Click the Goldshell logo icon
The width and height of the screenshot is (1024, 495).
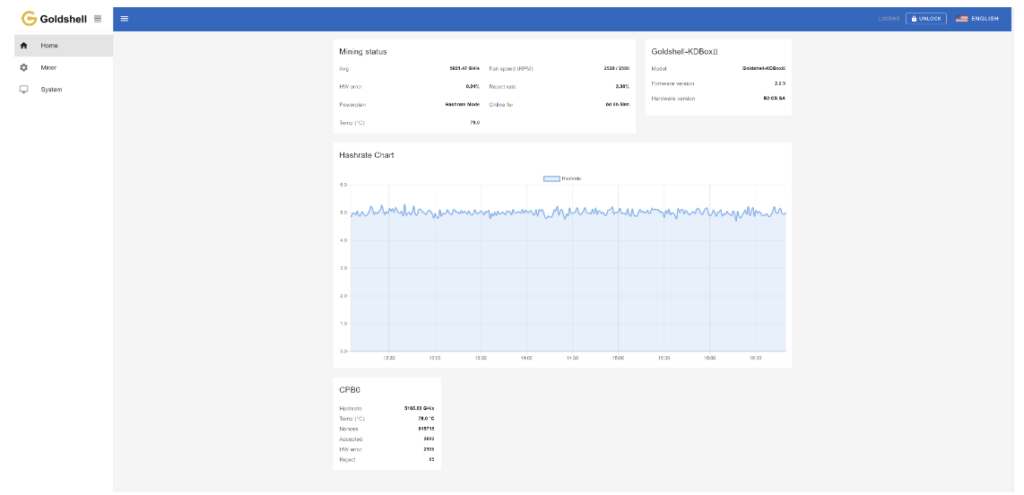click(x=29, y=18)
